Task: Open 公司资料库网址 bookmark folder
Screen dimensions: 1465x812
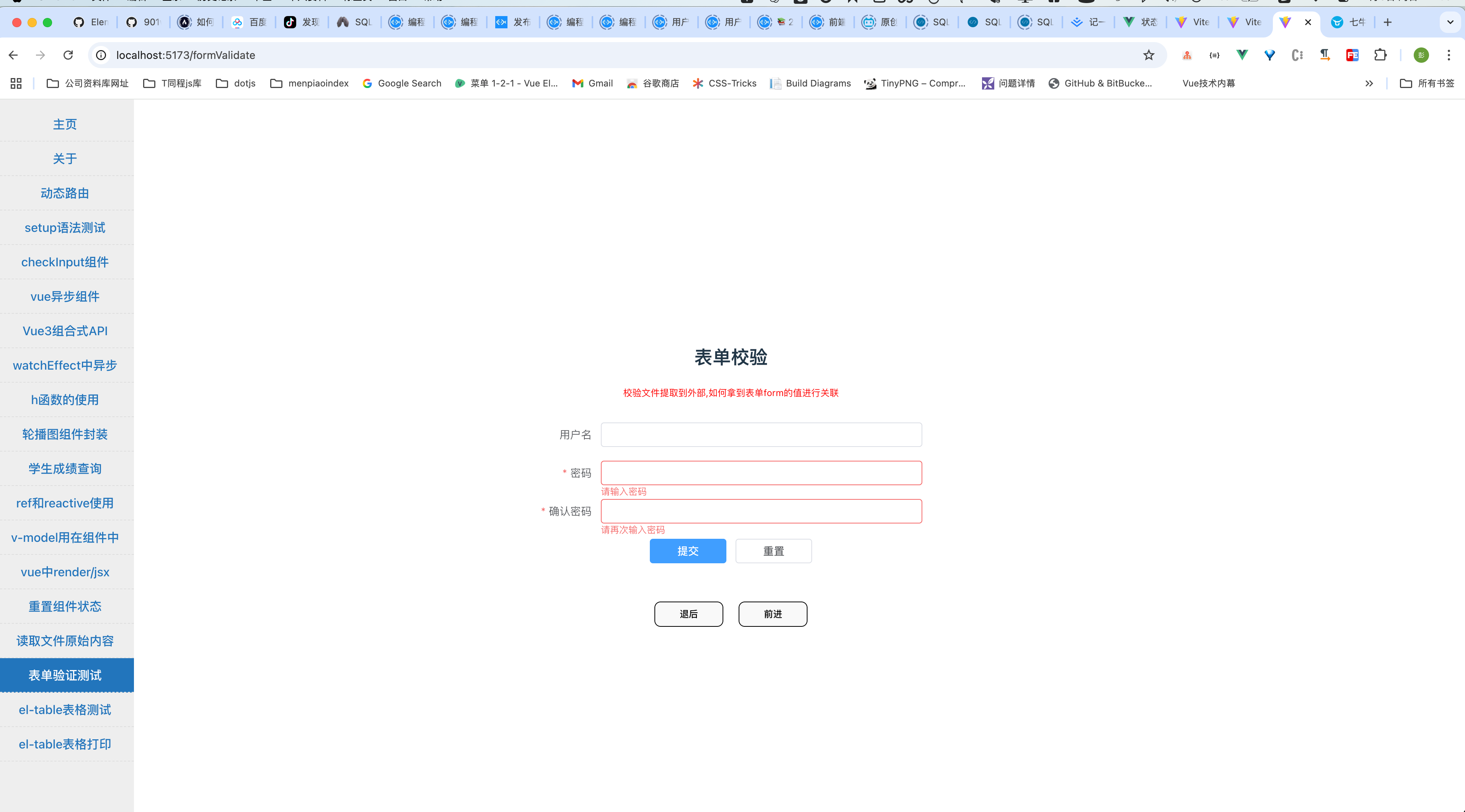Action: (88, 83)
